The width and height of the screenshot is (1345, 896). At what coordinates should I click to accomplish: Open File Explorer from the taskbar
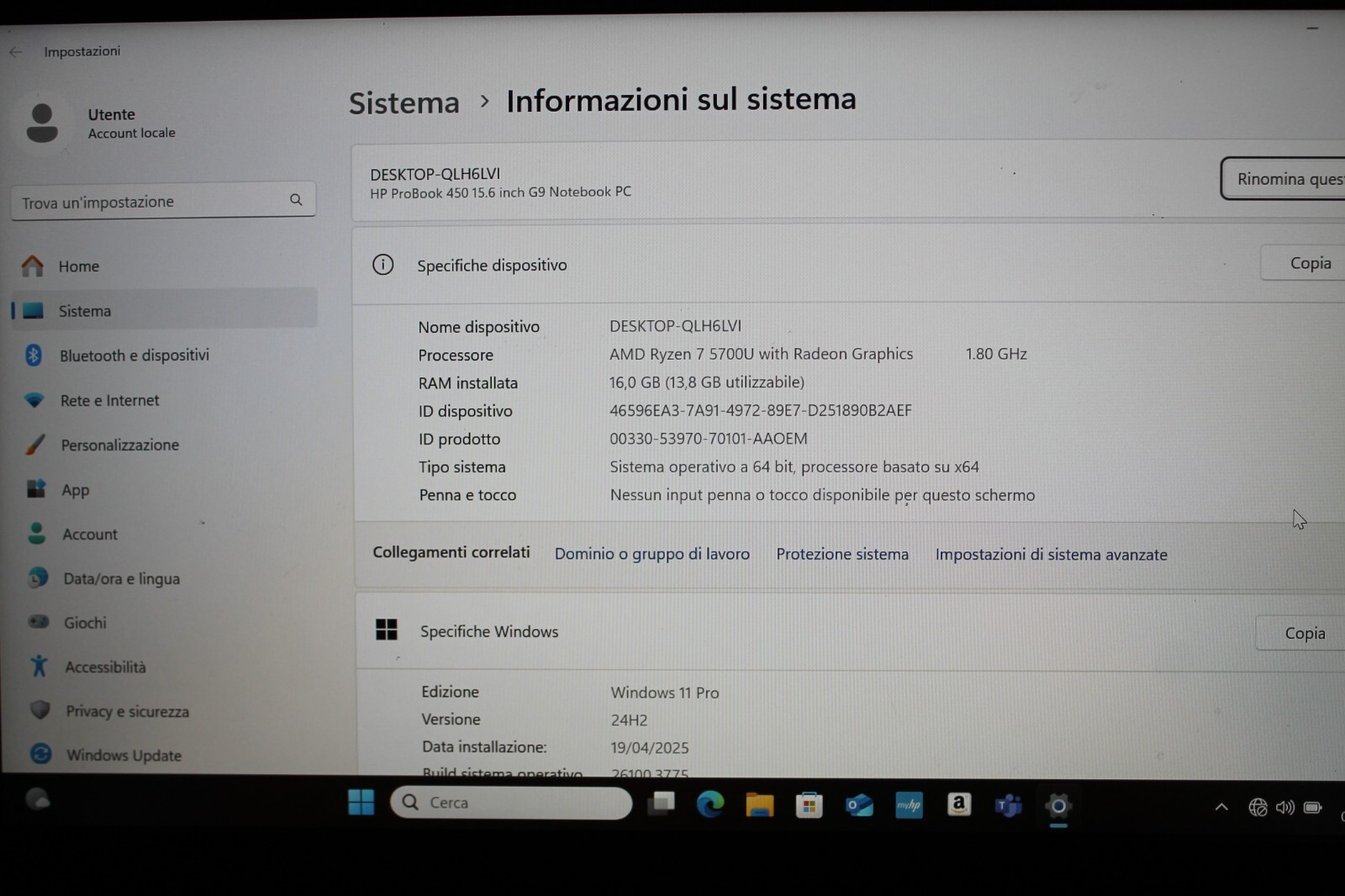pos(760,804)
